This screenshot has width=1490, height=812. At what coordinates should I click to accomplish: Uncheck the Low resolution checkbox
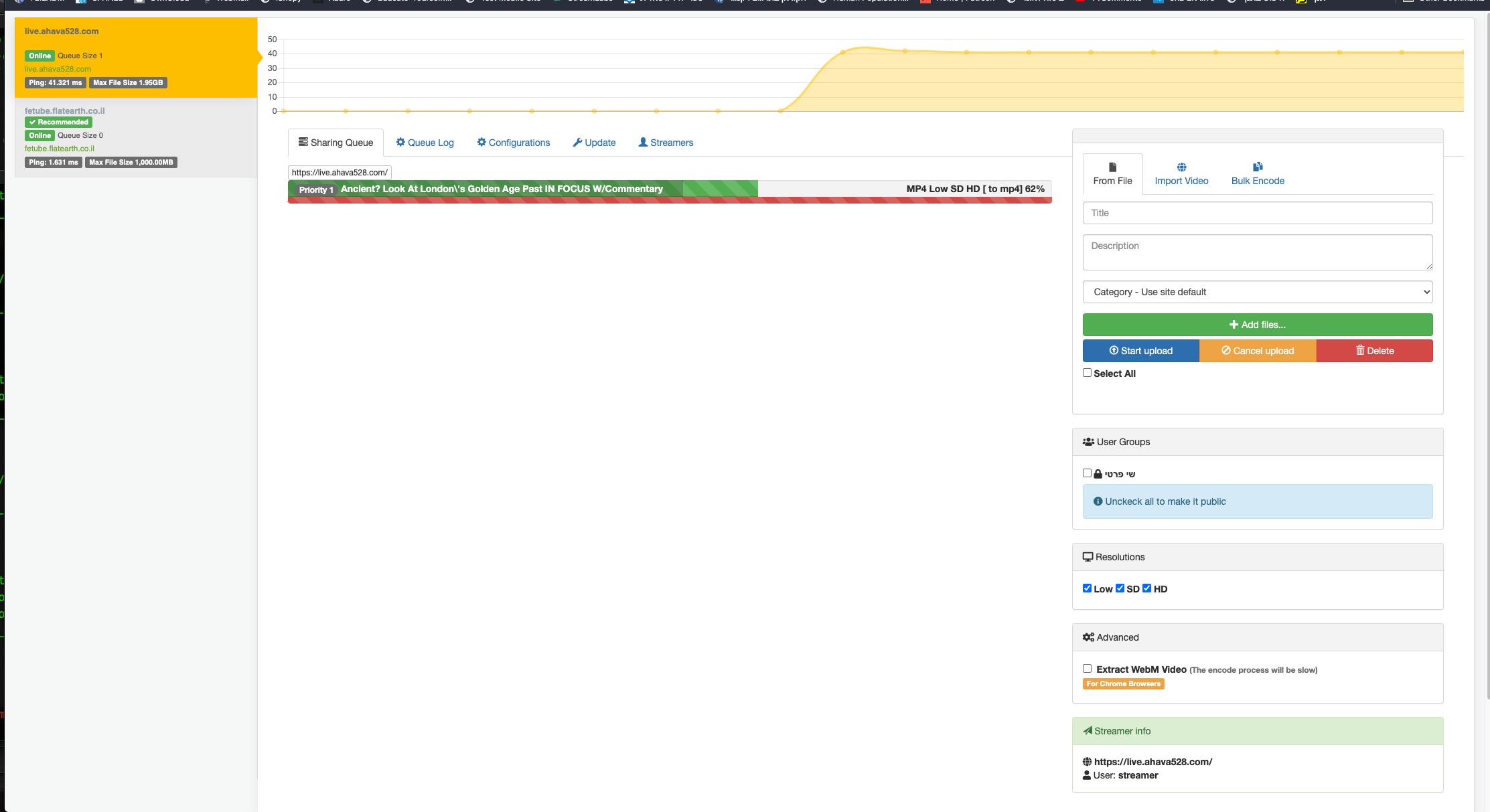coord(1087,588)
